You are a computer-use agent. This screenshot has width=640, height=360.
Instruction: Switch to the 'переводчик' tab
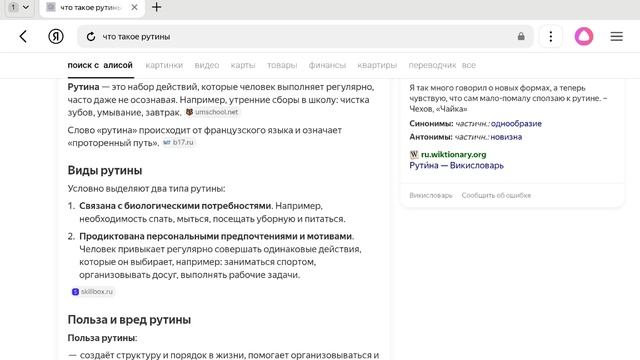pyautogui.click(x=432, y=65)
